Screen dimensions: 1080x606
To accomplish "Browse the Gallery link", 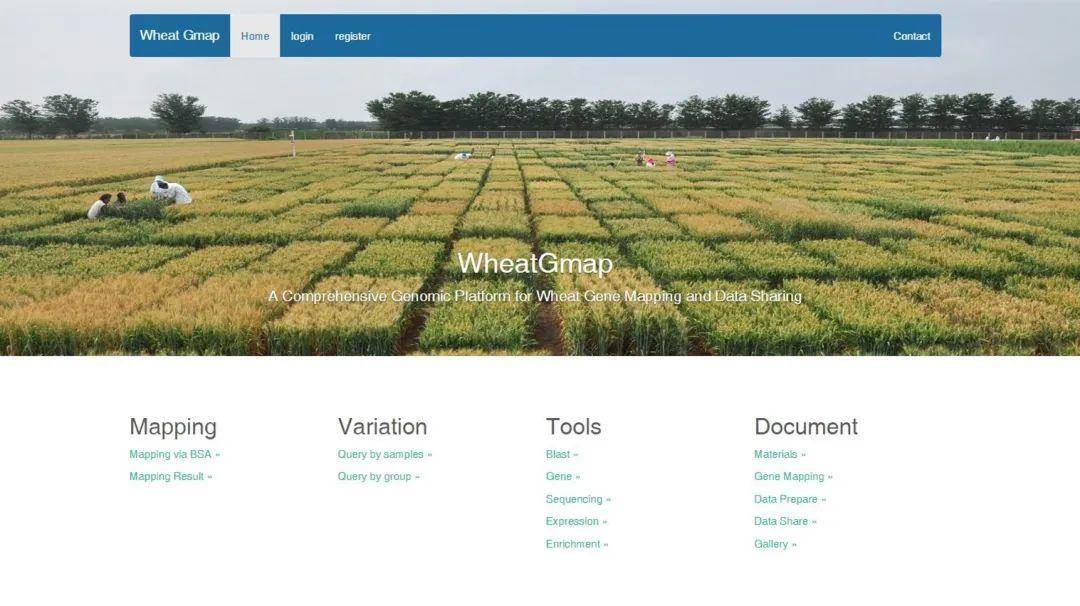I will click(775, 544).
